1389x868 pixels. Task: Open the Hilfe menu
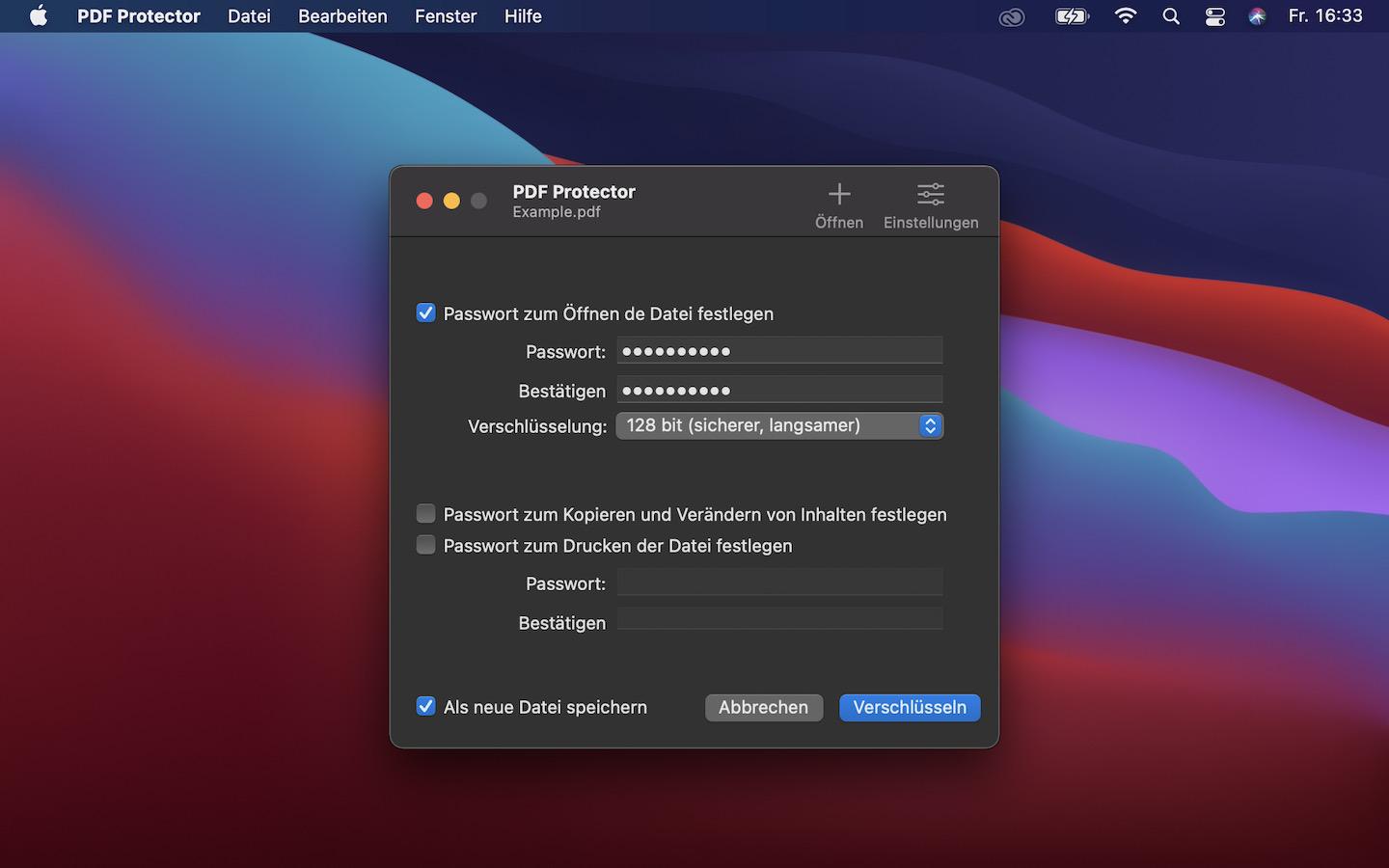pos(523,16)
